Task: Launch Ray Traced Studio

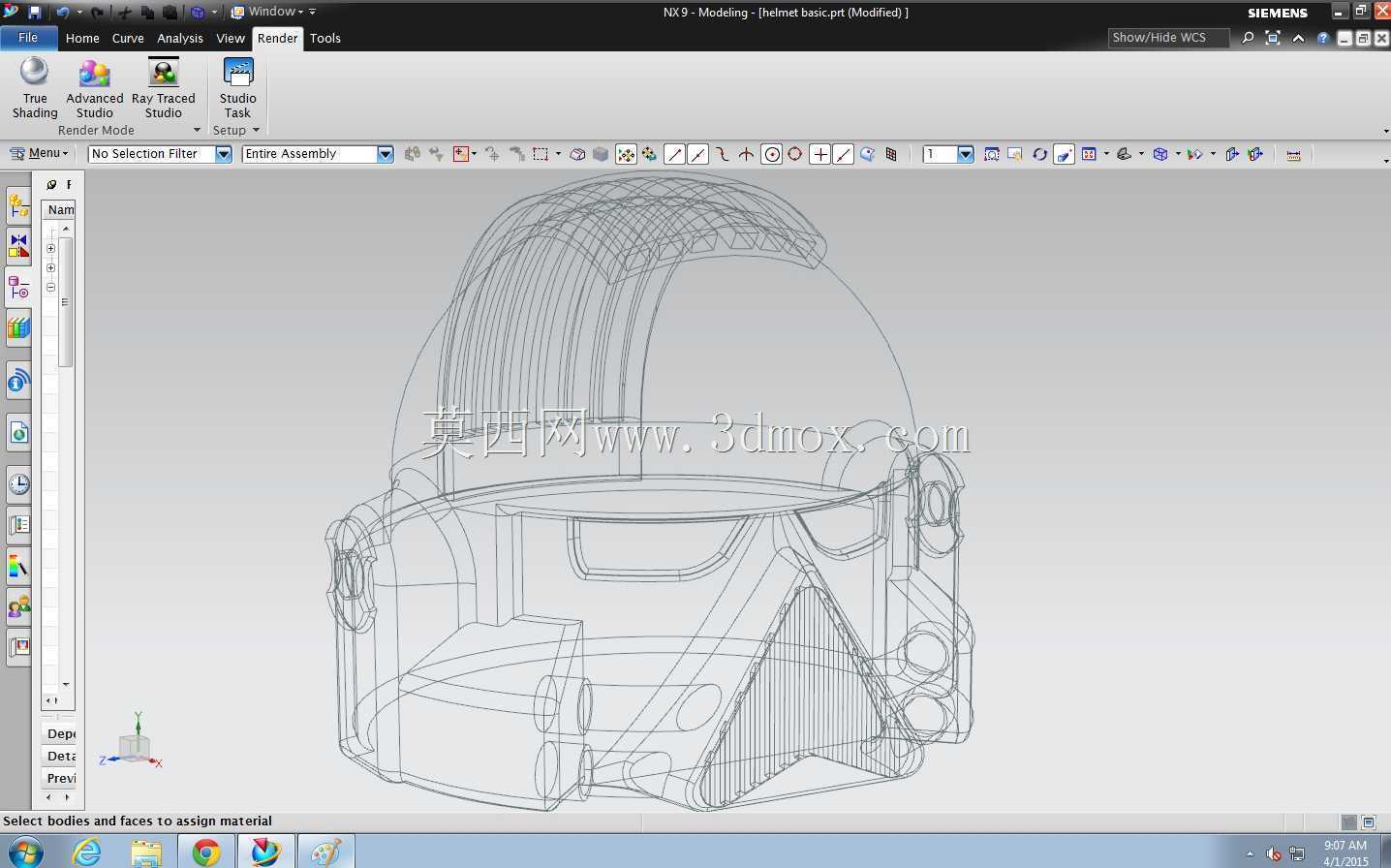Action: 164,88
